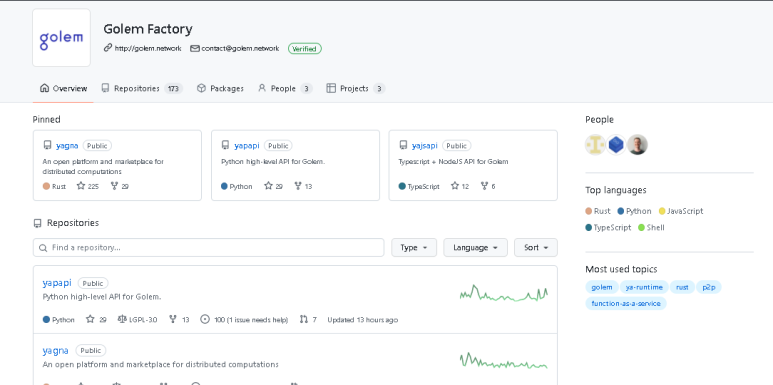
Task: Open yapapi in the repositories list
Action: (57, 282)
